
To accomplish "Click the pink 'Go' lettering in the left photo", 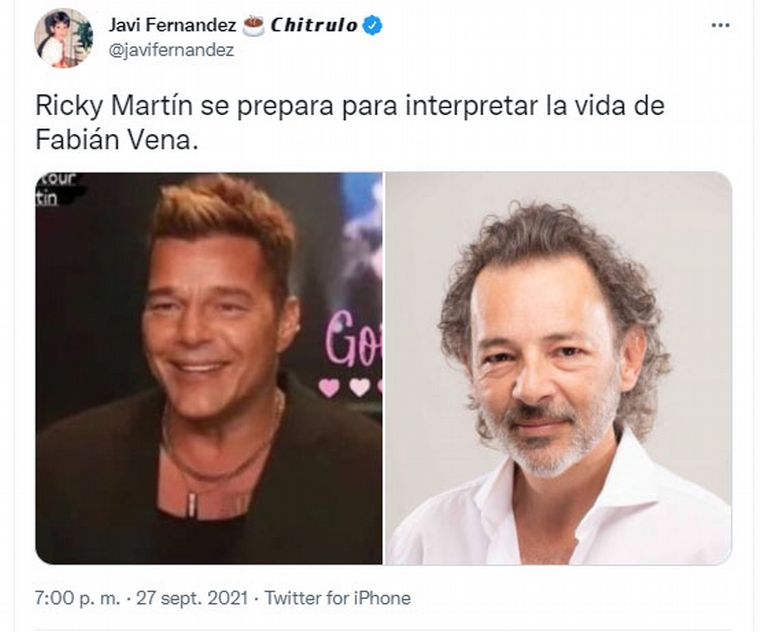I will coord(353,337).
